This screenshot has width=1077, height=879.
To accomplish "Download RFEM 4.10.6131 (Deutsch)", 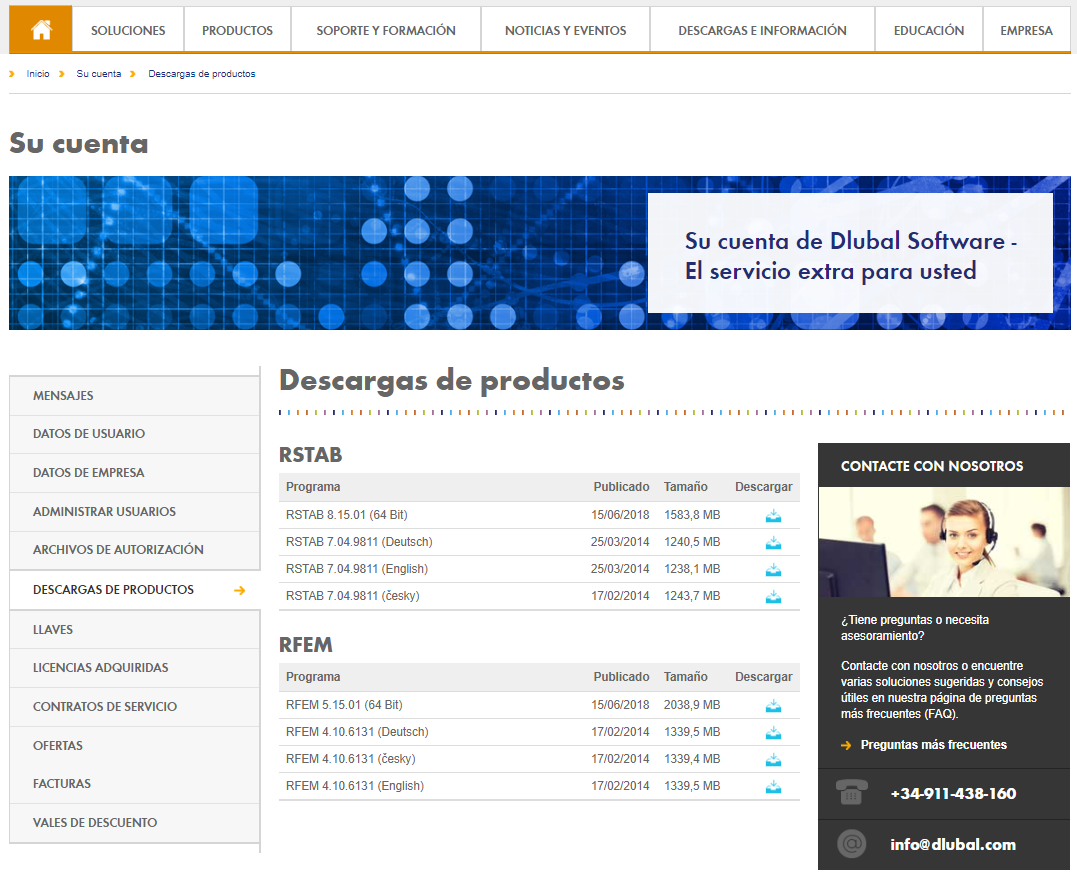I will pyautogui.click(x=773, y=732).
